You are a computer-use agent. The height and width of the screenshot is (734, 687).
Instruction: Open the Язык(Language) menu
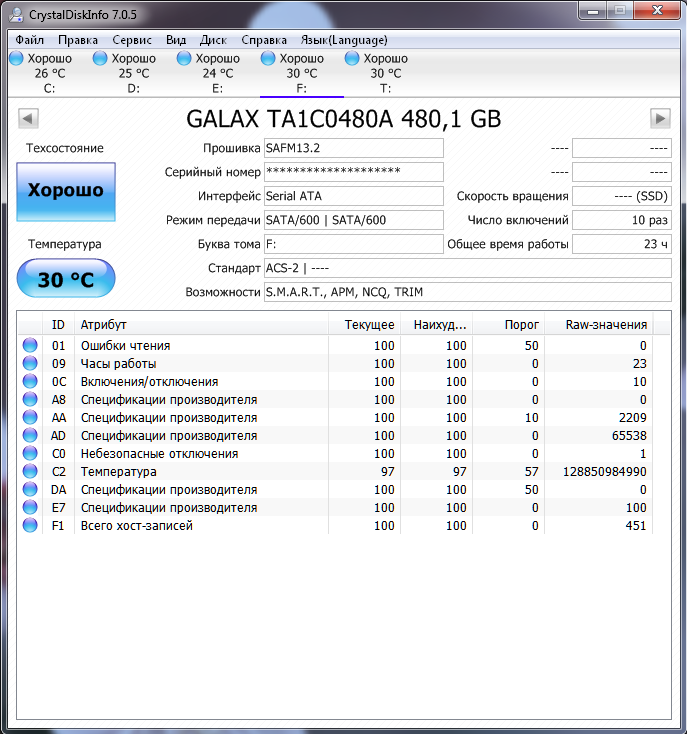tap(344, 40)
